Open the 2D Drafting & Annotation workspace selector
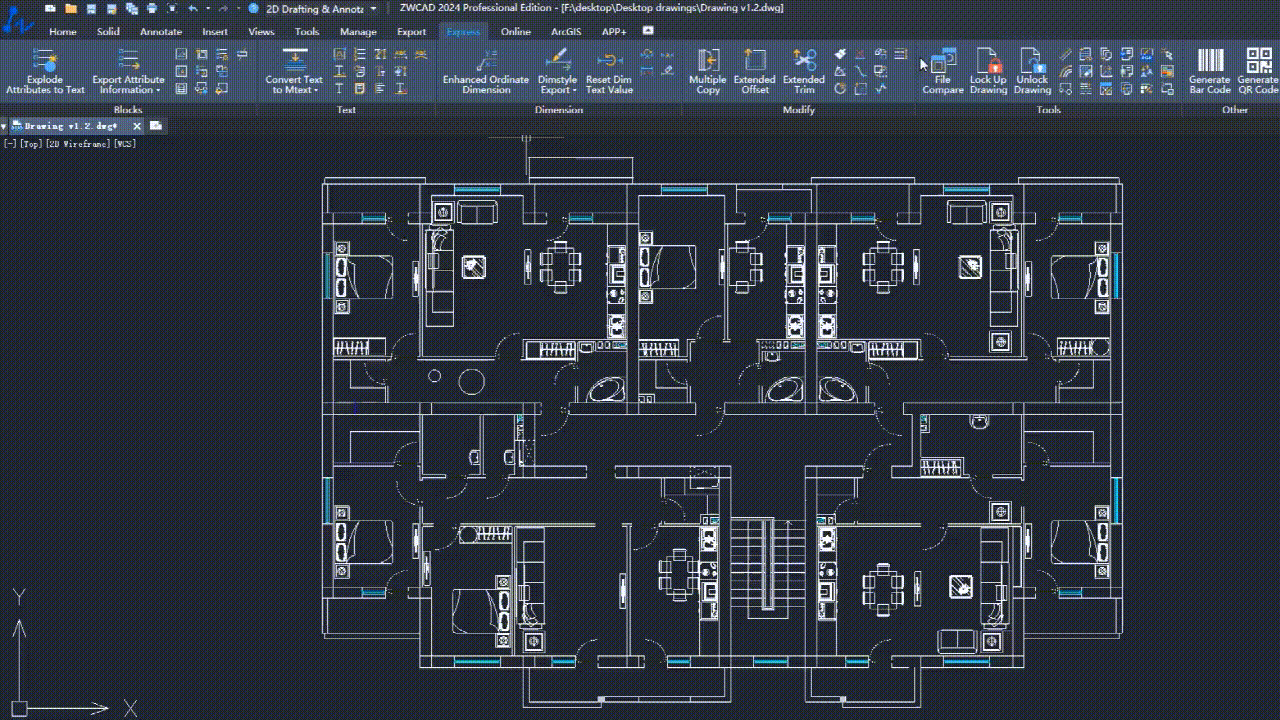 tap(315, 8)
